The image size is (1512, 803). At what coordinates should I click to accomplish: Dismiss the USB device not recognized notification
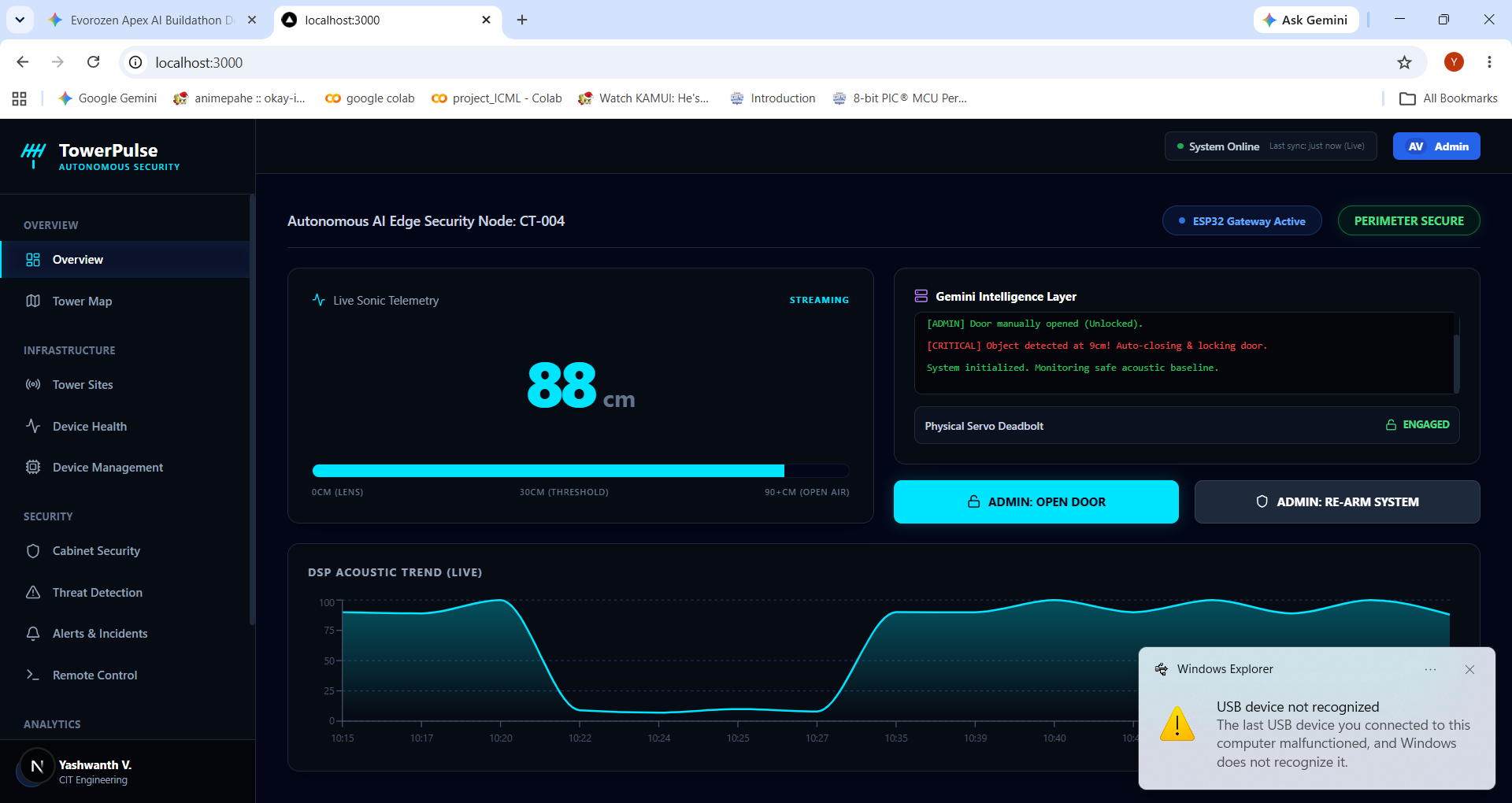[1469, 670]
